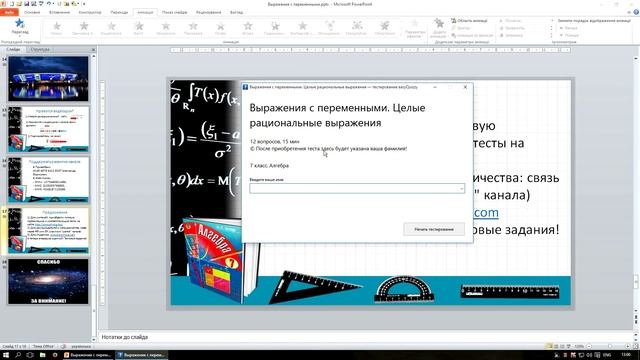The image size is (640, 360).
Task: Select slide 18 'Спасибо за внимание' thumbnail
Action: click(x=48, y=281)
